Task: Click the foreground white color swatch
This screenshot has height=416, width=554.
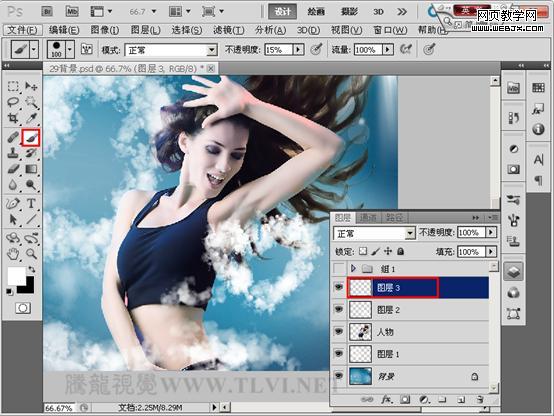Action: point(17,276)
